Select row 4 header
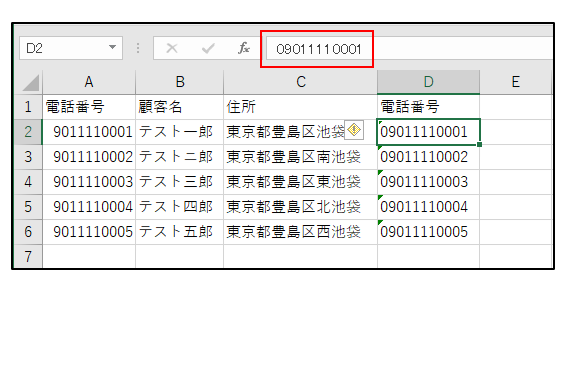Screen dimensions: 561x390 28,182
